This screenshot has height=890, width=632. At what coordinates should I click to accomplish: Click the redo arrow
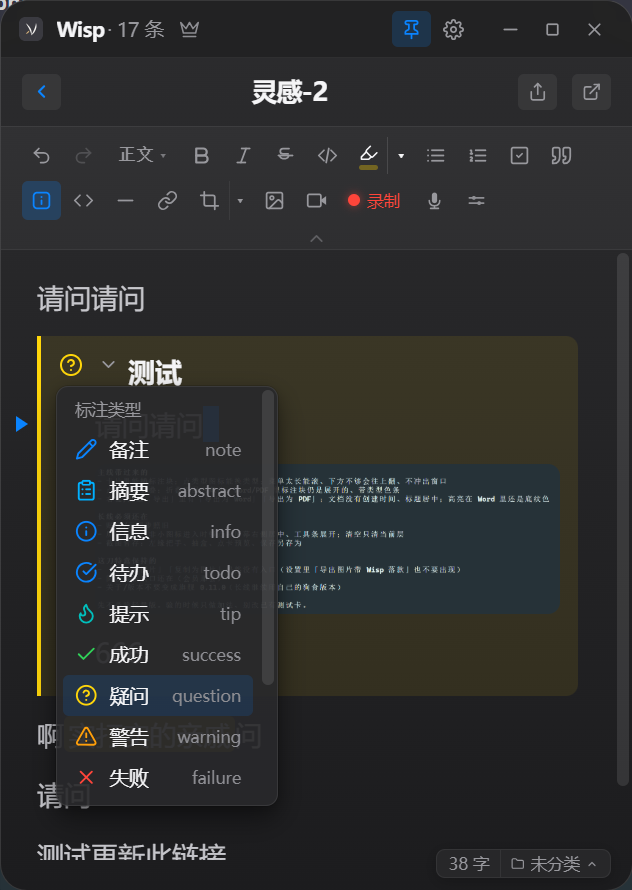pos(83,155)
